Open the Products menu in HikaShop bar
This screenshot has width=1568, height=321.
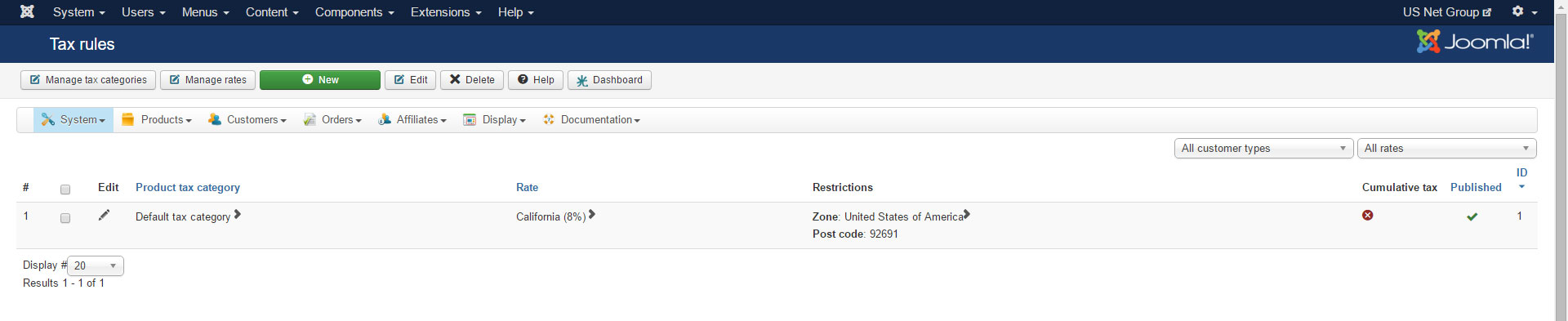click(157, 120)
